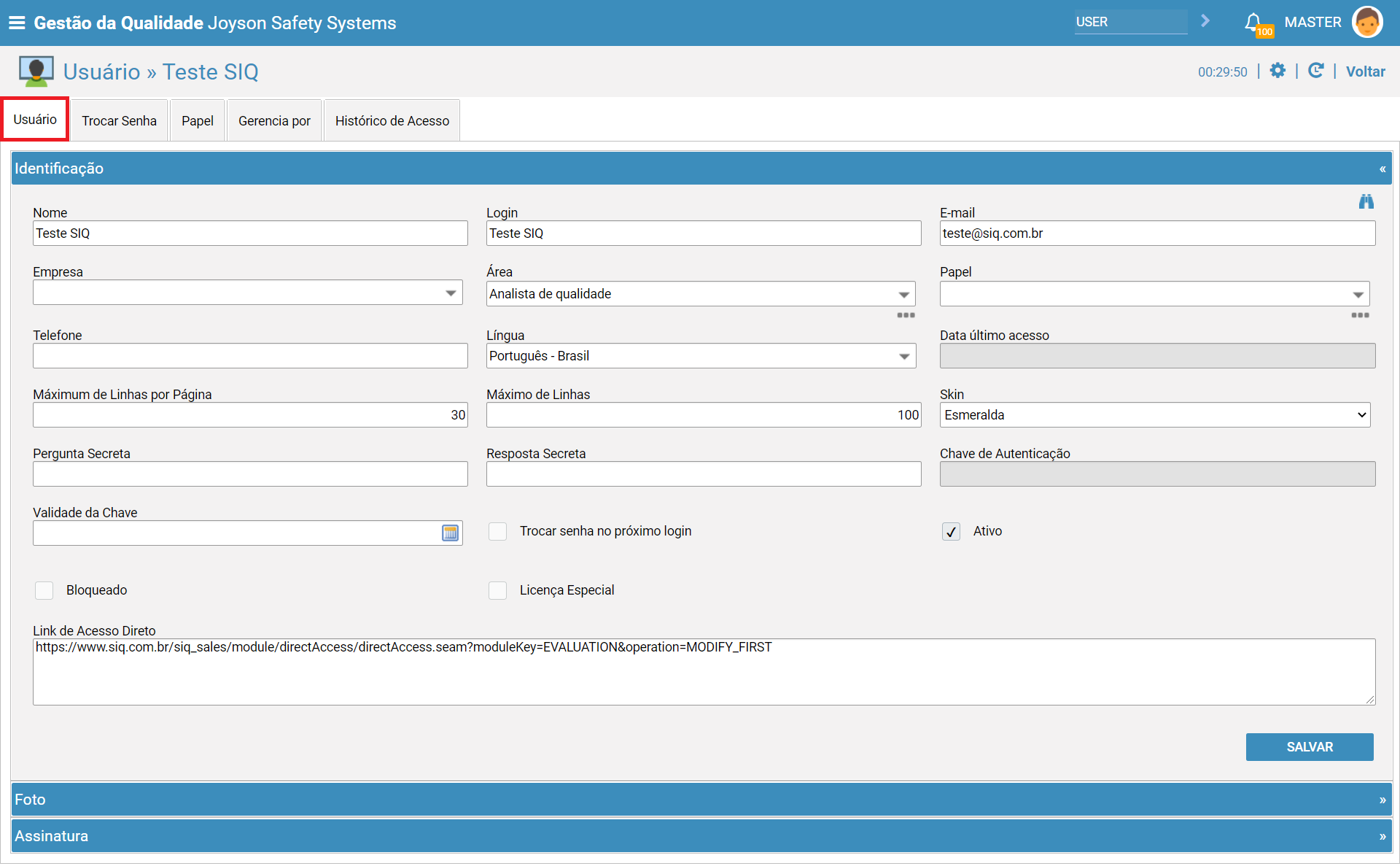Viewport: 1400px width, 866px height.
Task: Enable the Bloqueado checkbox
Action: [x=44, y=590]
